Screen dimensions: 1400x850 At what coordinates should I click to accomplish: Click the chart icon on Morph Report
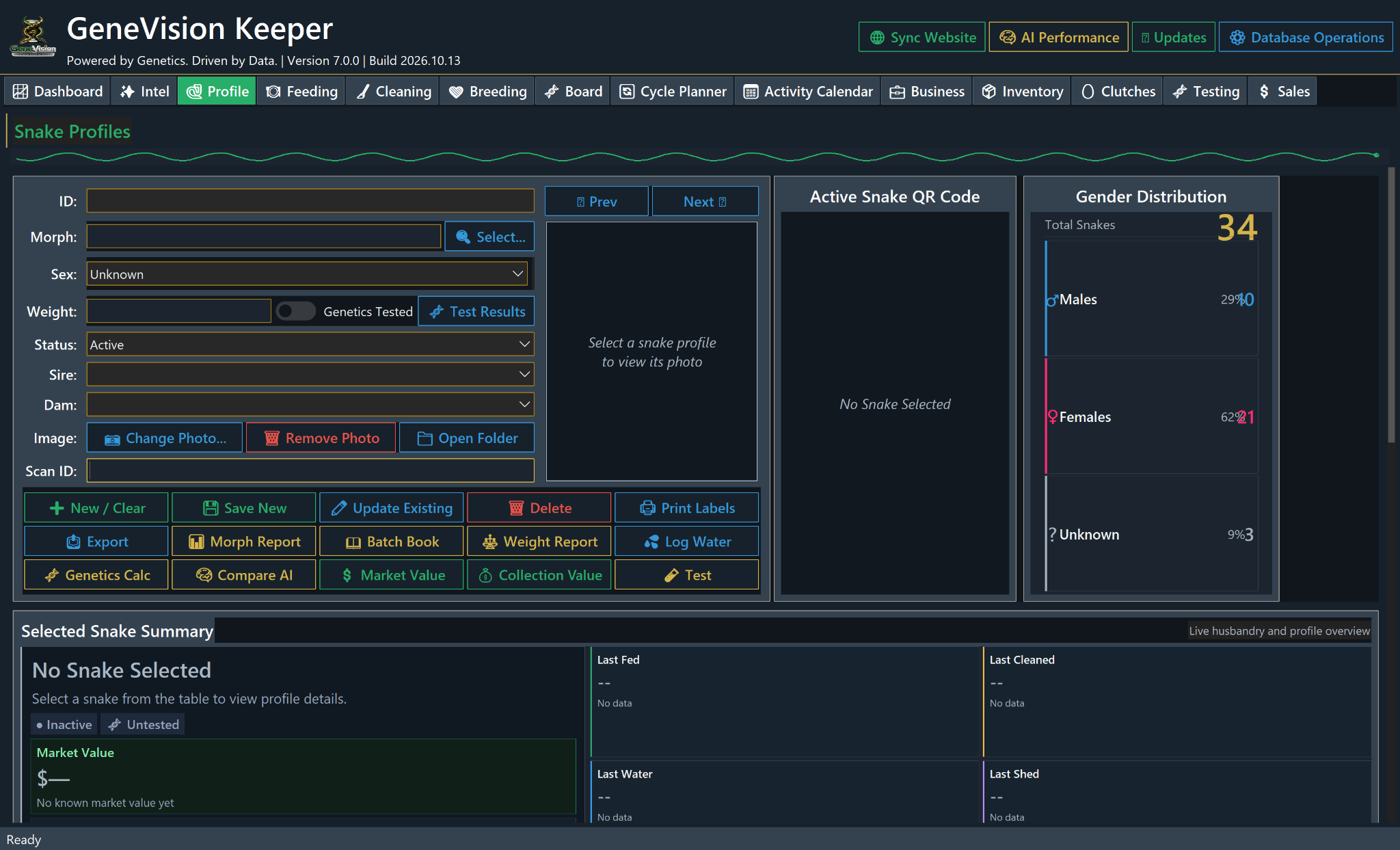click(x=196, y=542)
